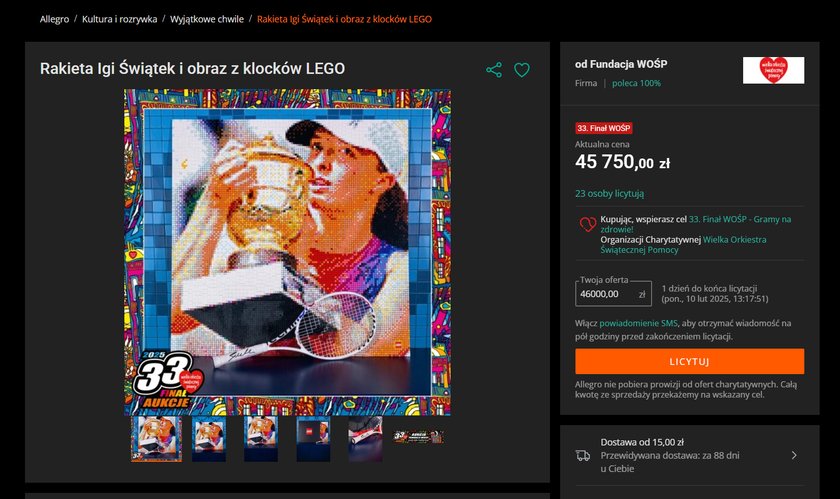This screenshot has height=499, width=840.
Task: Open Kultura i rozrywka breadcrumb
Action: 119,19
